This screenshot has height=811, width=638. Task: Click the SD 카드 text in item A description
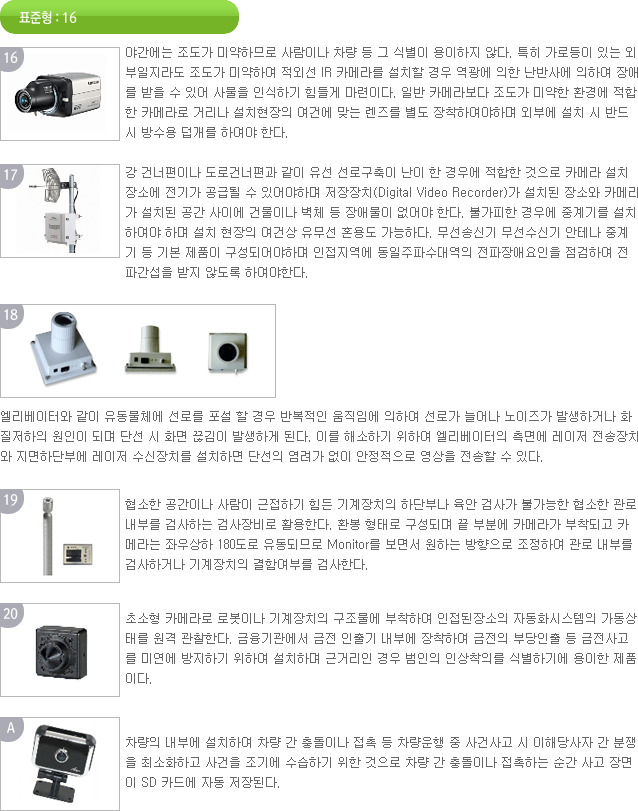(169, 783)
